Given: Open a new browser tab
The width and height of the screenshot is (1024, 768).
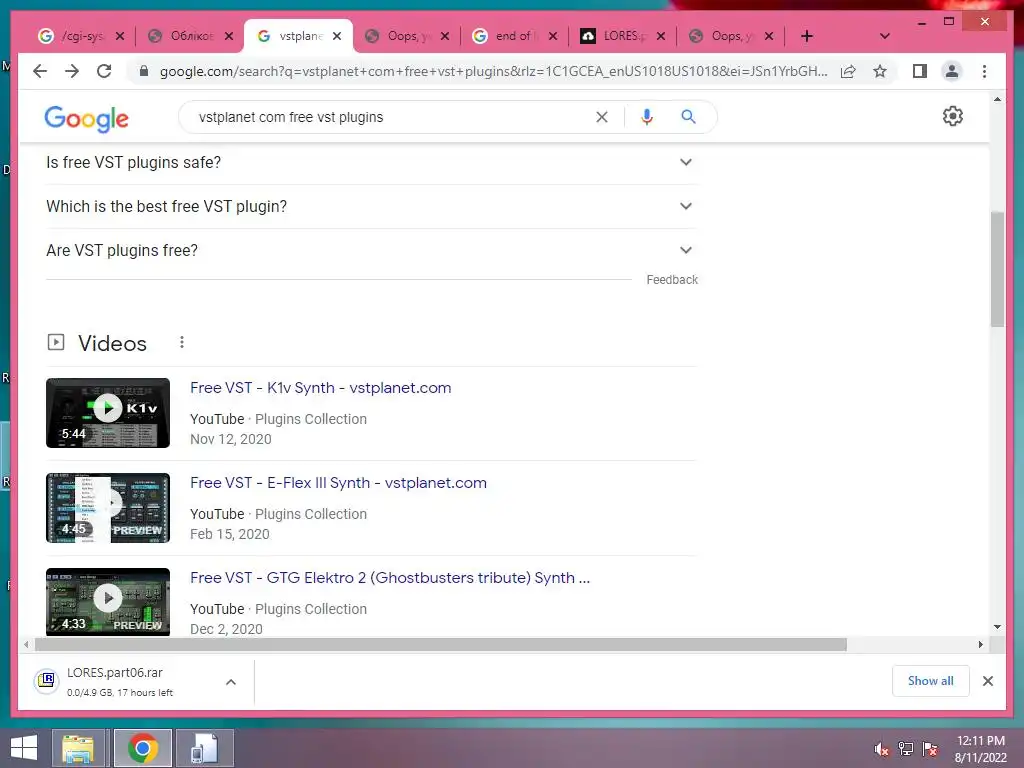Looking at the screenshot, I should [x=807, y=36].
